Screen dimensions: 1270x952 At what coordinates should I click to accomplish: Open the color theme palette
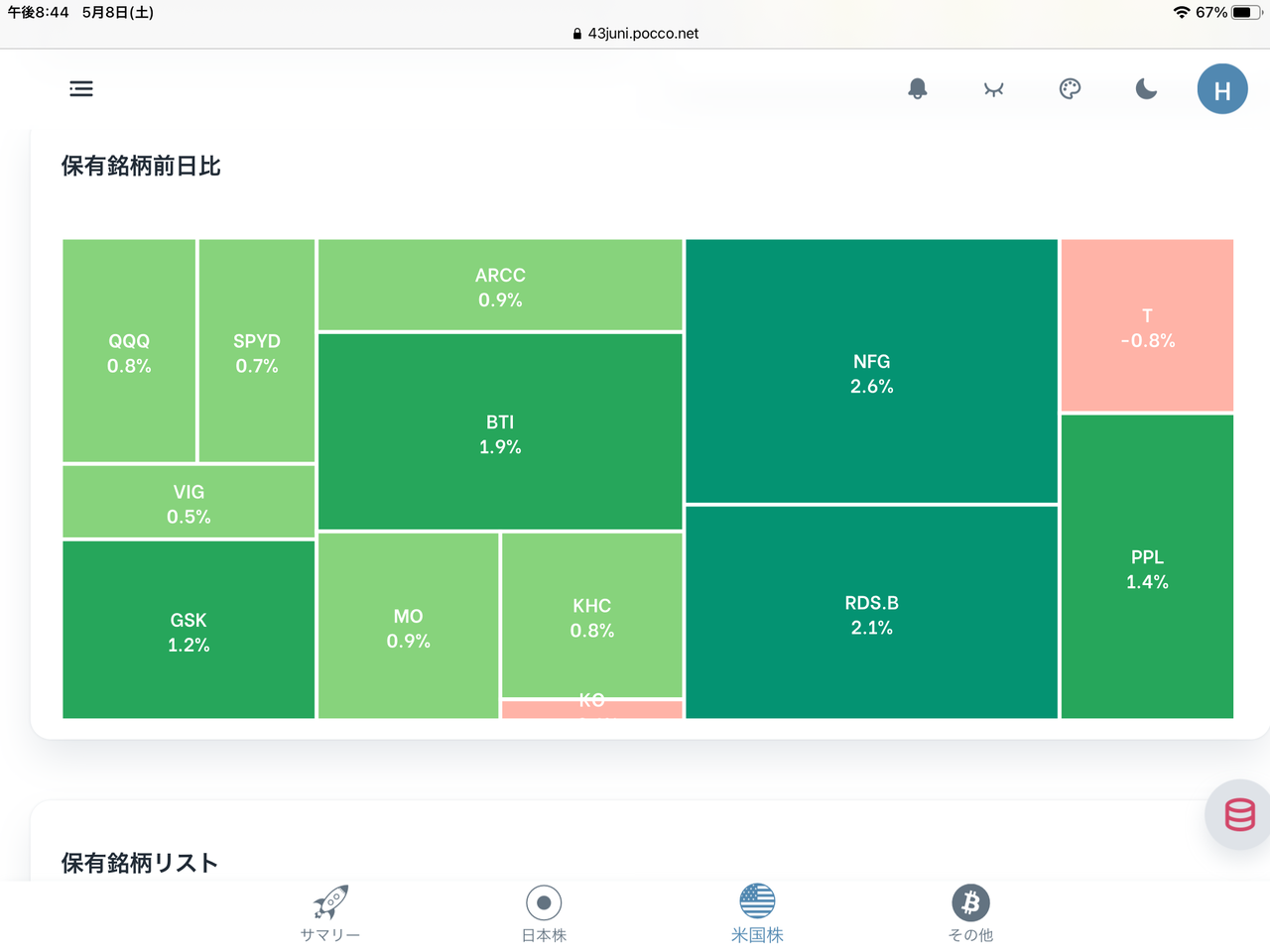coord(1070,89)
